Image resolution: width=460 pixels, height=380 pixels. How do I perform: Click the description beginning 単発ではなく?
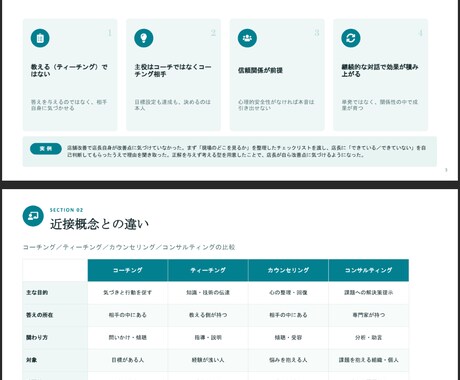[379, 105]
